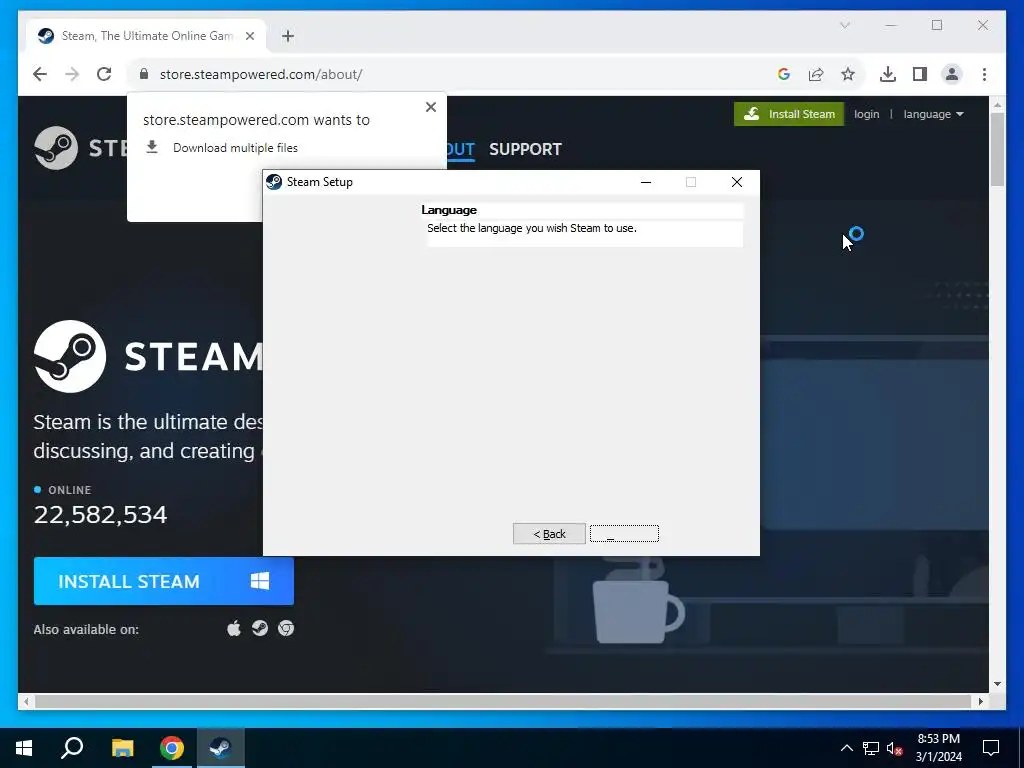Navigate back in Chrome

pyautogui.click(x=40, y=74)
